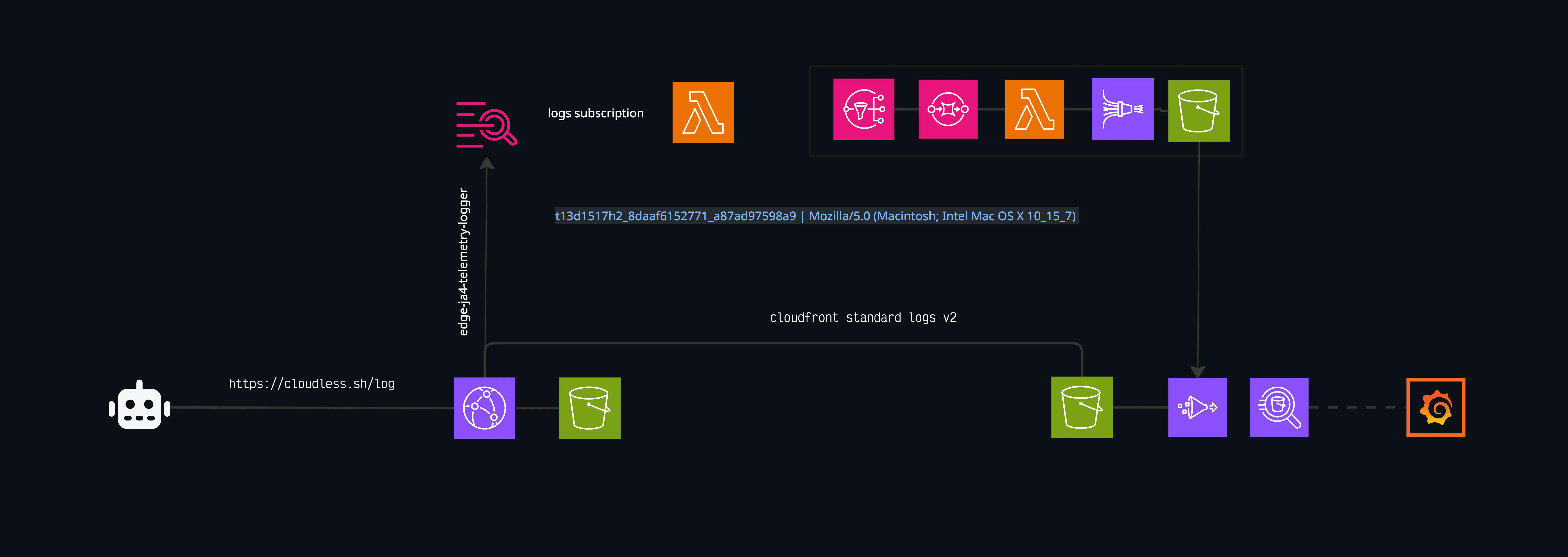1568x557 pixels.
Task: Select the pink SNS topic icon
Action: [x=864, y=109]
